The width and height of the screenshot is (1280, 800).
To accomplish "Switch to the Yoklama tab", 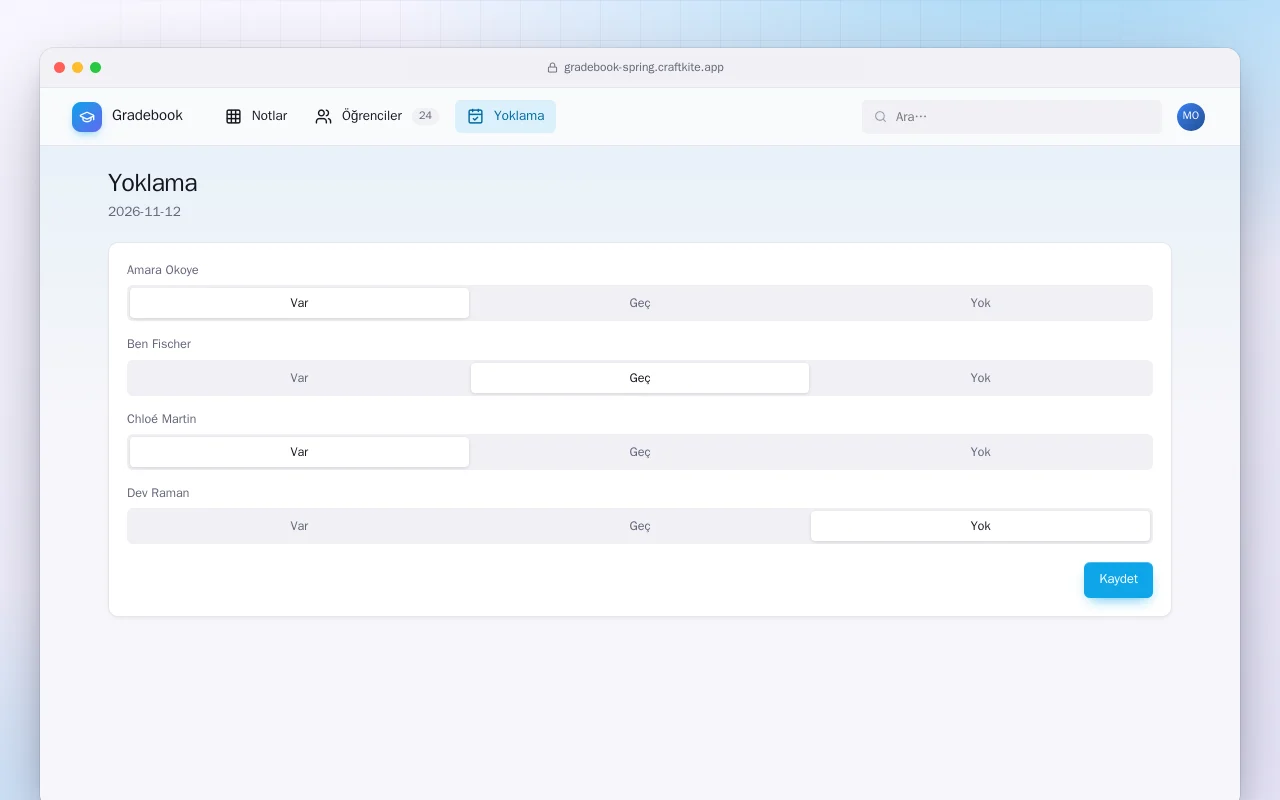I will 505,116.
